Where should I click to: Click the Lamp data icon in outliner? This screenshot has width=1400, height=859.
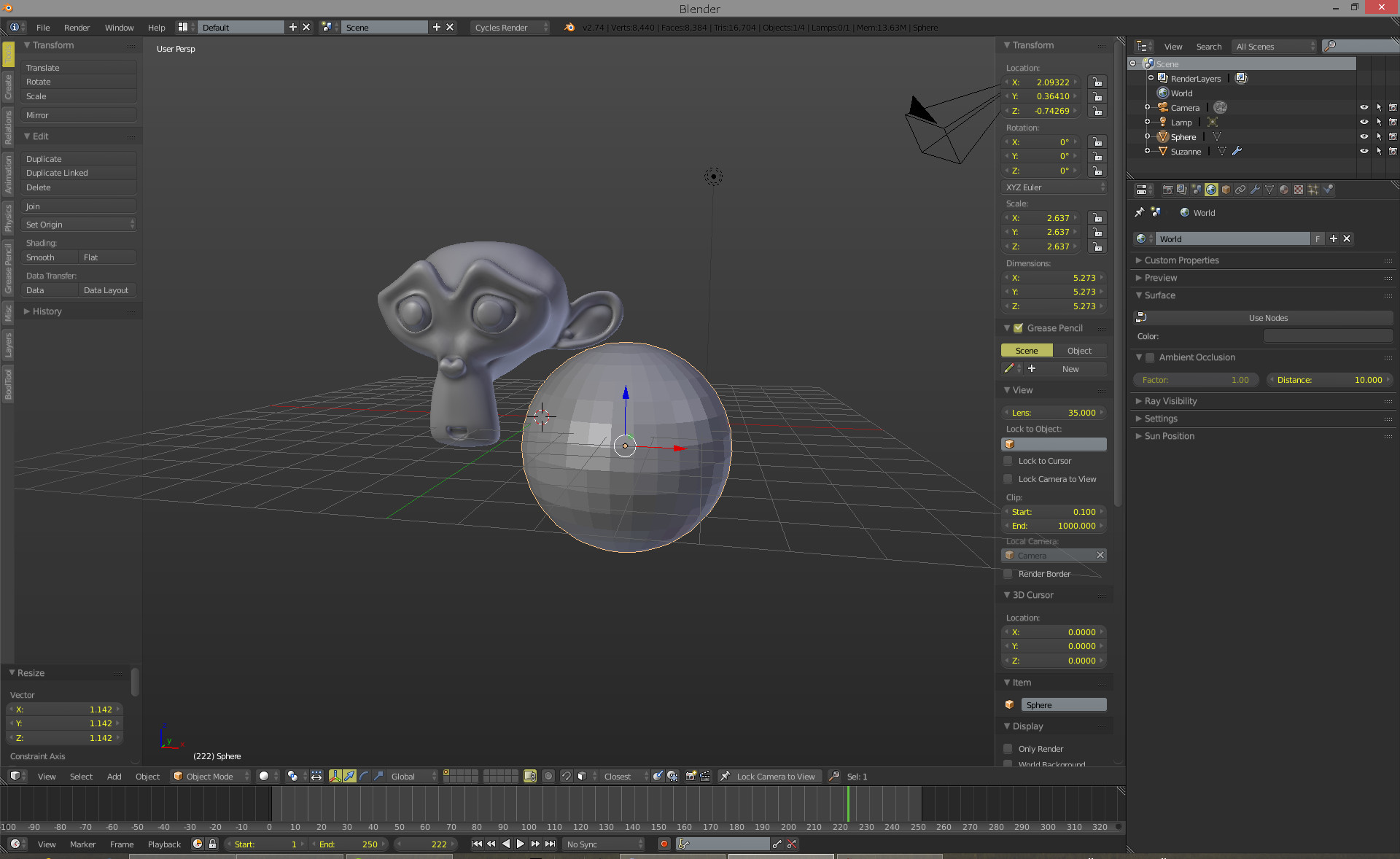click(x=1213, y=122)
